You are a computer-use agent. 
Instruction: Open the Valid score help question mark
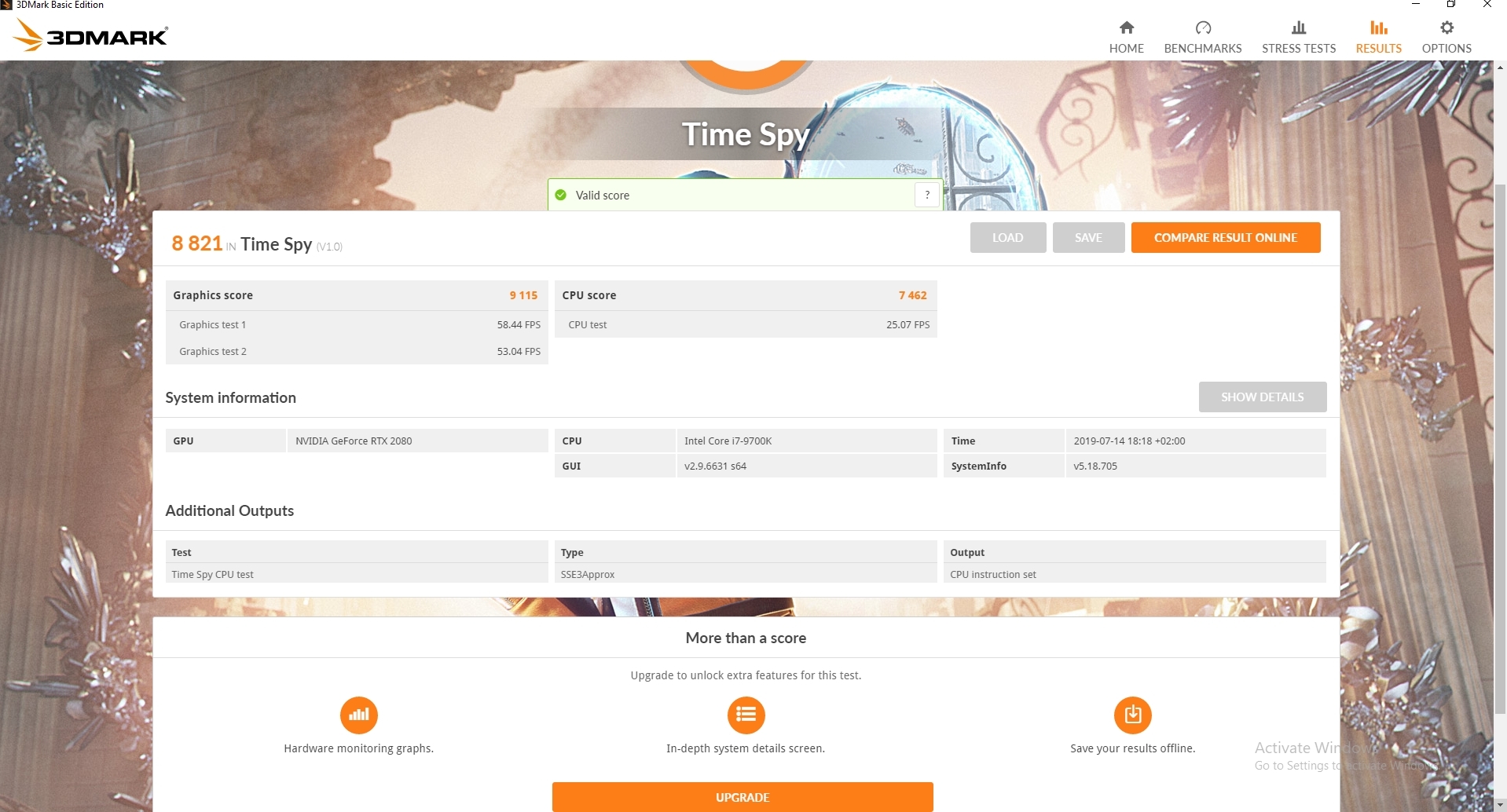coord(927,195)
